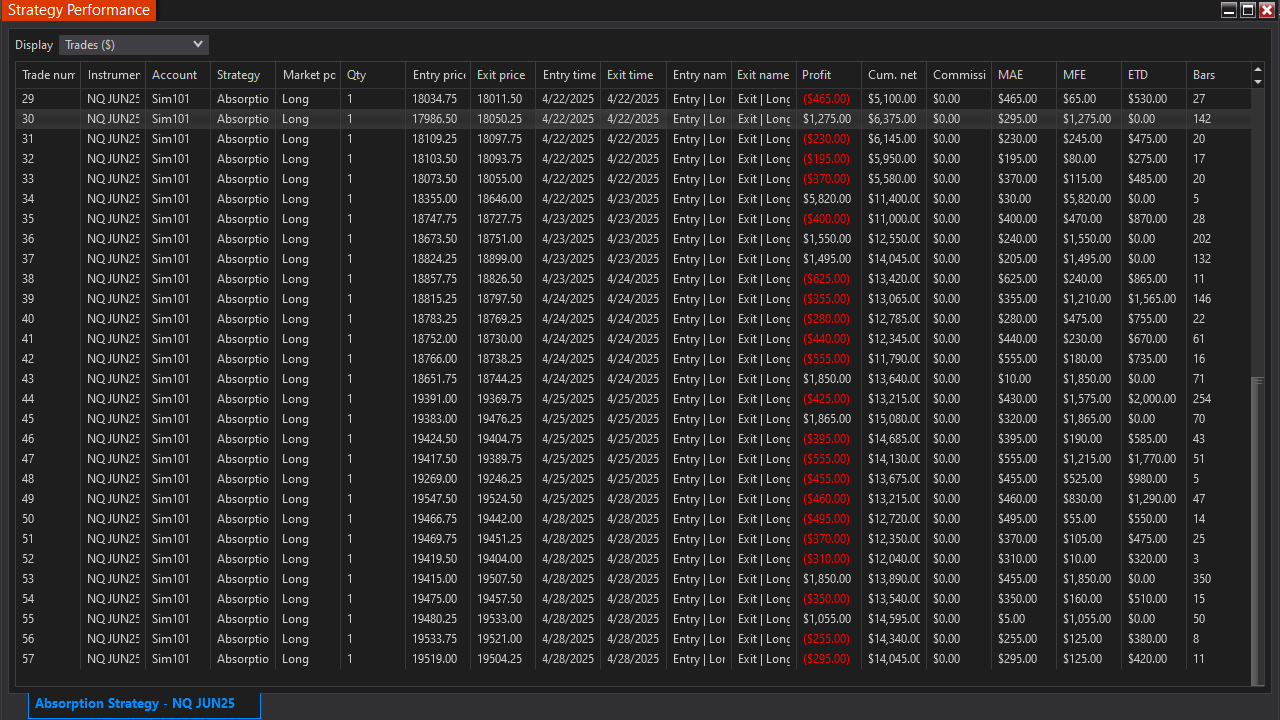Image resolution: width=1280 pixels, height=720 pixels.
Task: Click the Entry price column header
Action: (438, 75)
